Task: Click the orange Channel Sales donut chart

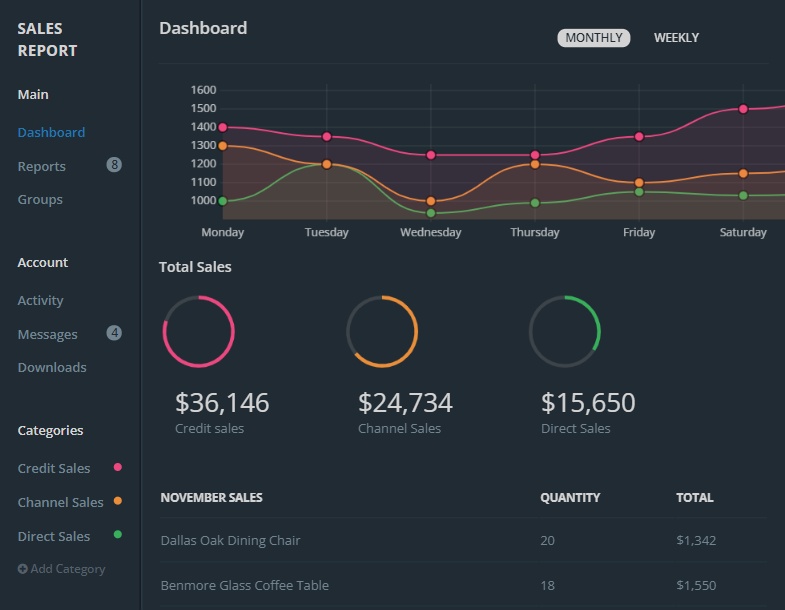Action: pyautogui.click(x=382, y=331)
